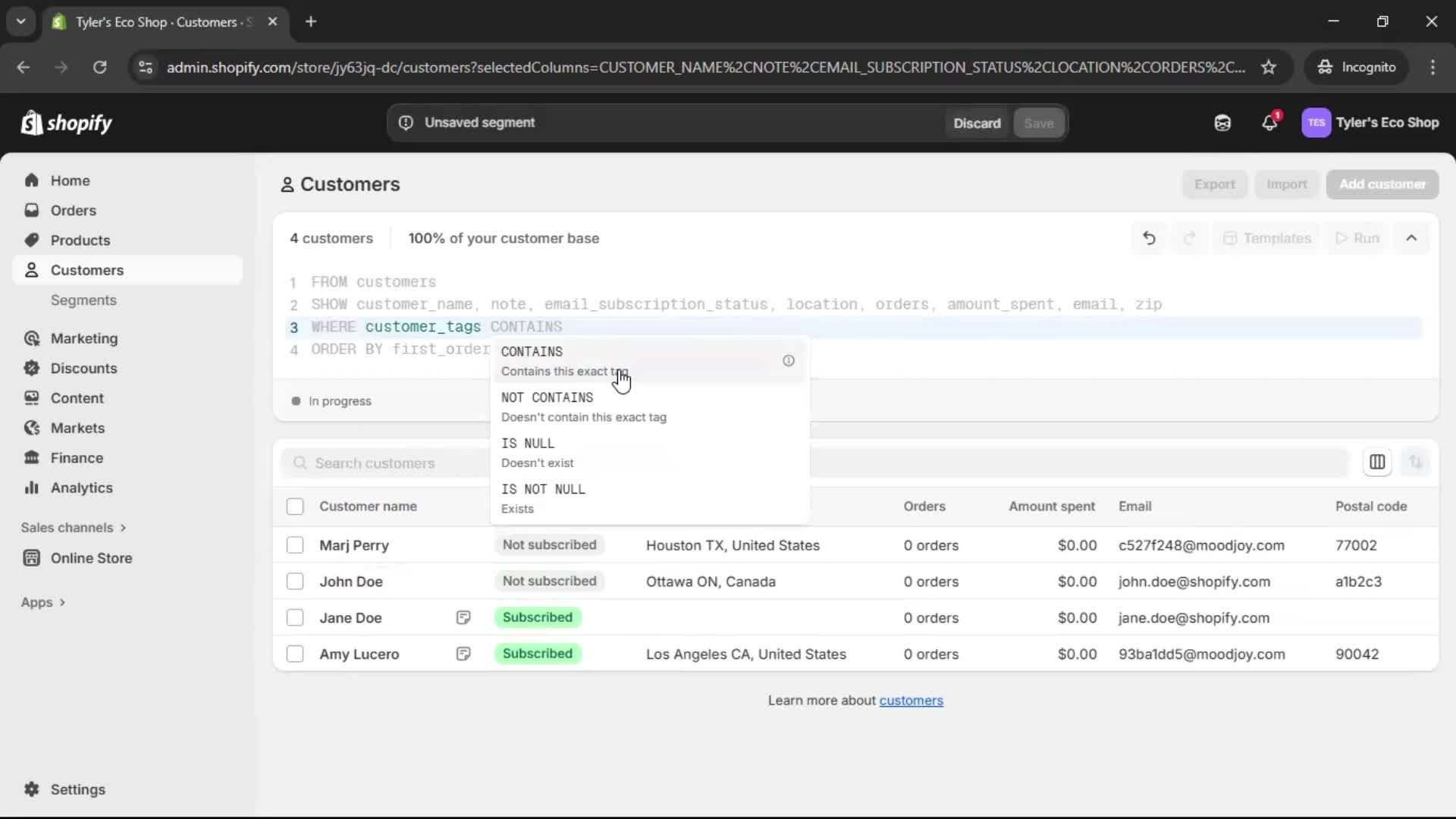Collapse the query editor with chevron
Viewport: 1456px width, 819px height.
pos(1412,237)
